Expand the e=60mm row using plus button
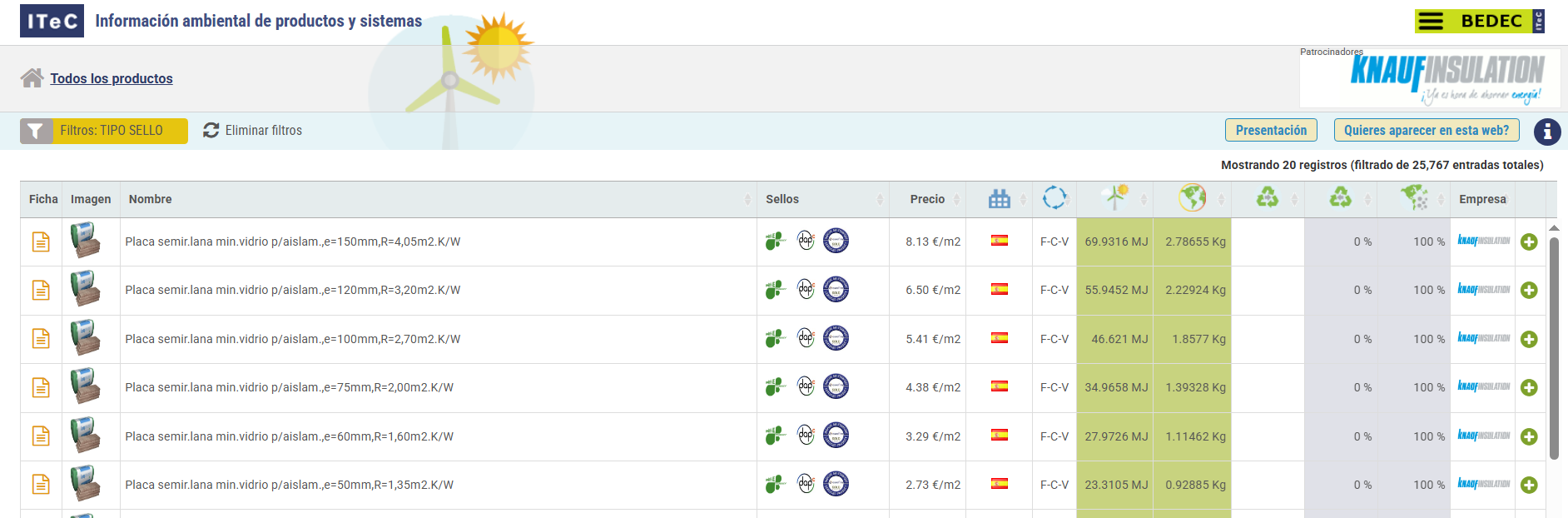The height and width of the screenshot is (518, 1568). [1529, 436]
